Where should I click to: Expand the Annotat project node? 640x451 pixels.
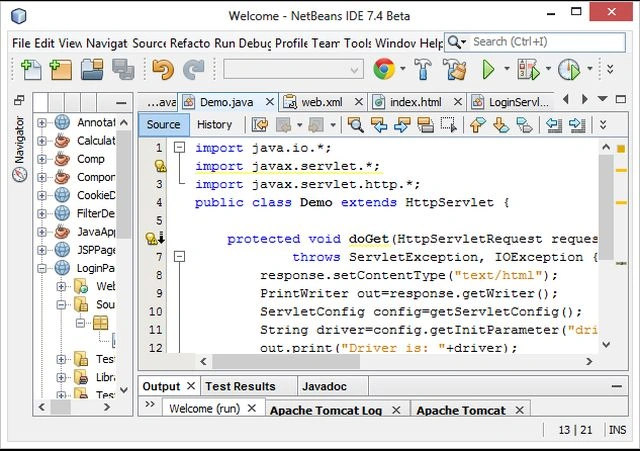[41, 122]
